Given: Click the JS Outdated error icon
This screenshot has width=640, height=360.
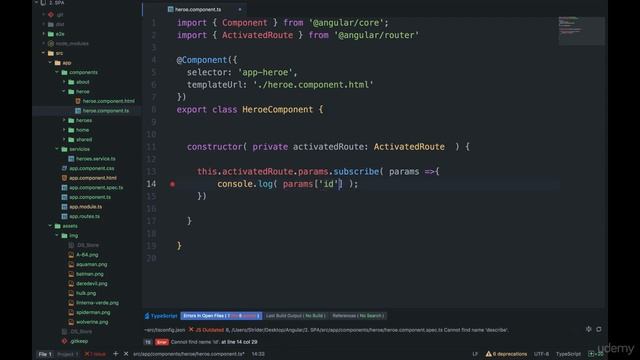Looking at the screenshot, I should 191,329.
